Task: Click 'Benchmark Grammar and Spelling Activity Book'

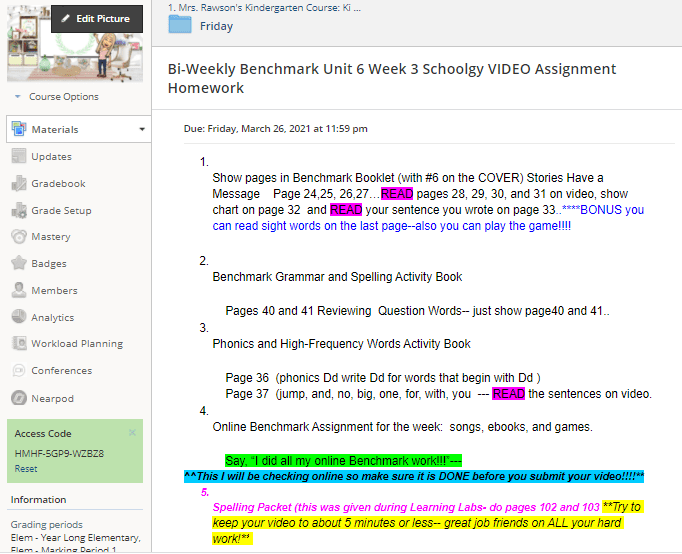Action: point(337,277)
